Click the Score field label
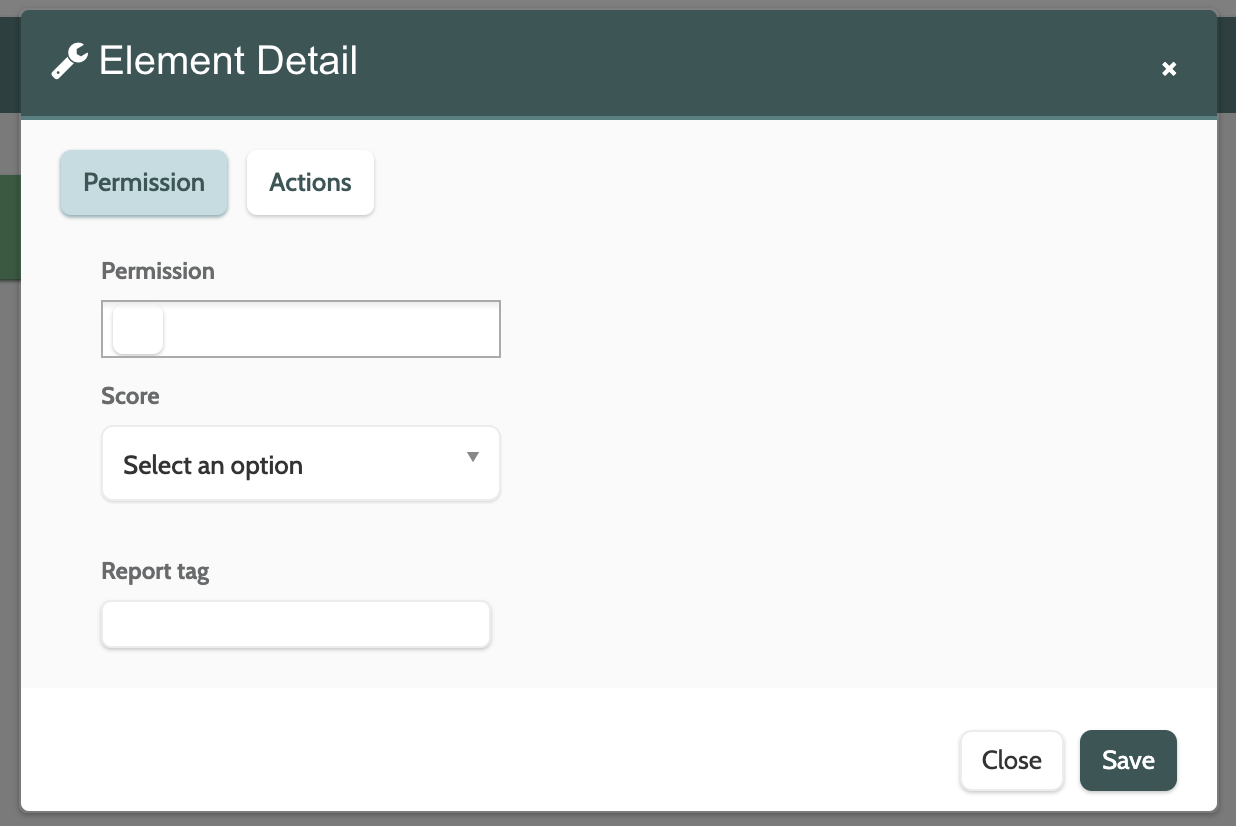Screen dimensions: 1236x826 [130, 396]
